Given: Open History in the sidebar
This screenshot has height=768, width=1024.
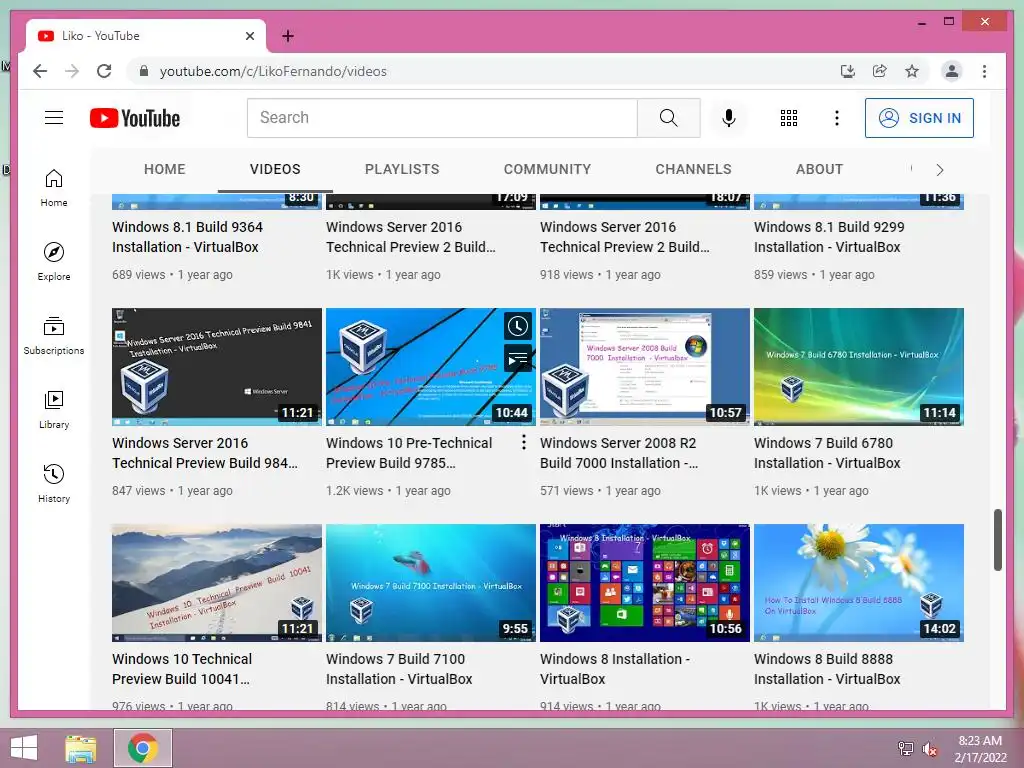Looking at the screenshot, I should [54, 483].
